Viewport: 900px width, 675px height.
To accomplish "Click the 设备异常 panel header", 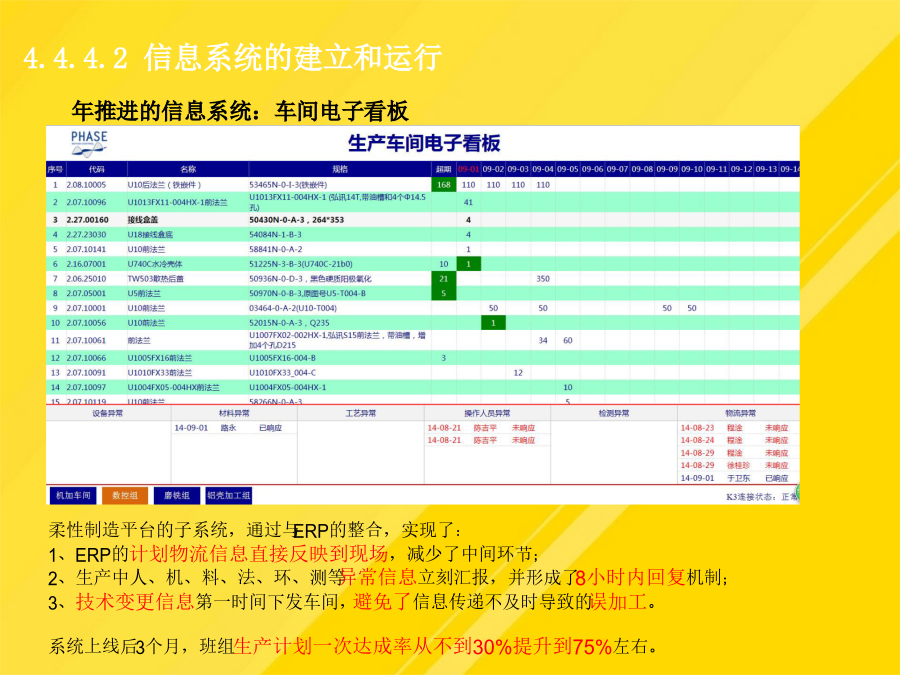I will click(x=107, y=413).
